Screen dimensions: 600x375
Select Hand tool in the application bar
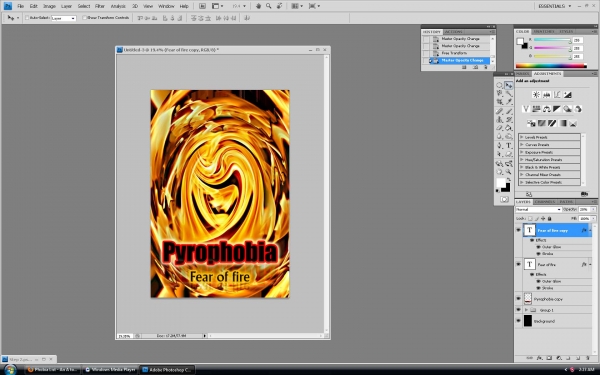(258, 6)
